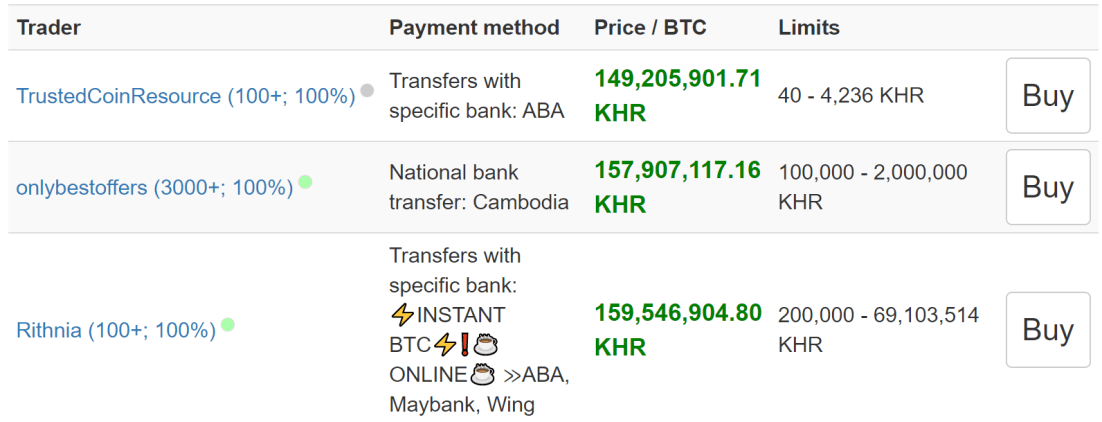
Task: Open onlybestoffers trader profile
Action: click(155, 188)
